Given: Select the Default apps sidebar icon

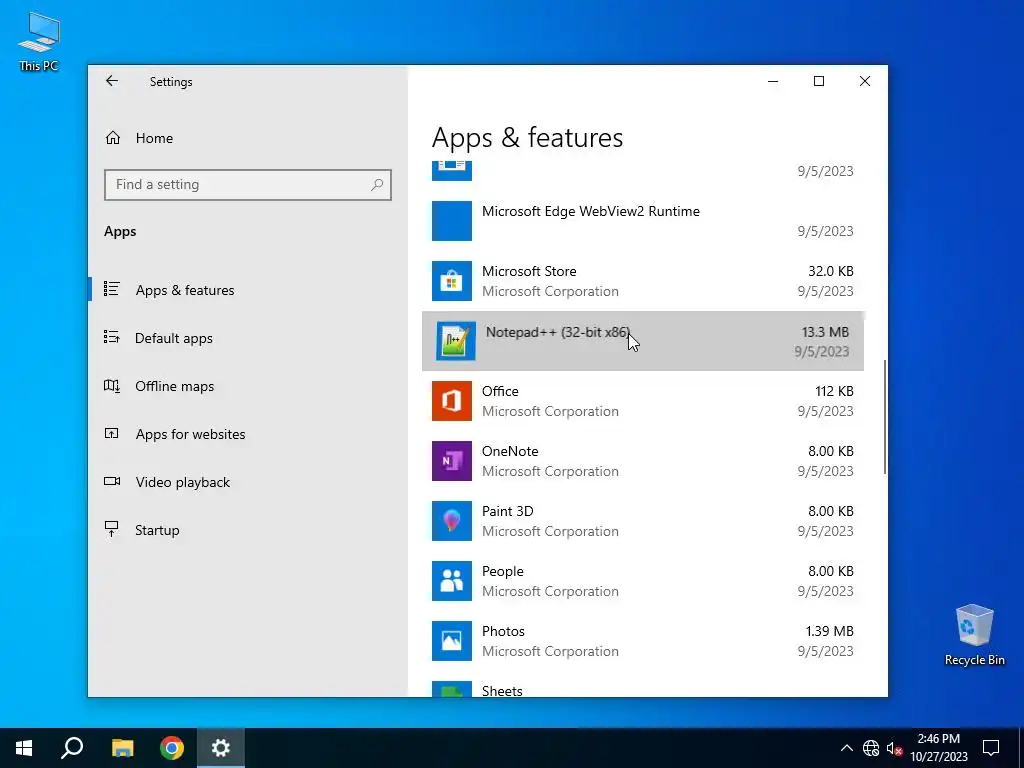Looking at the screenshot, I should [x=112, y=338].
